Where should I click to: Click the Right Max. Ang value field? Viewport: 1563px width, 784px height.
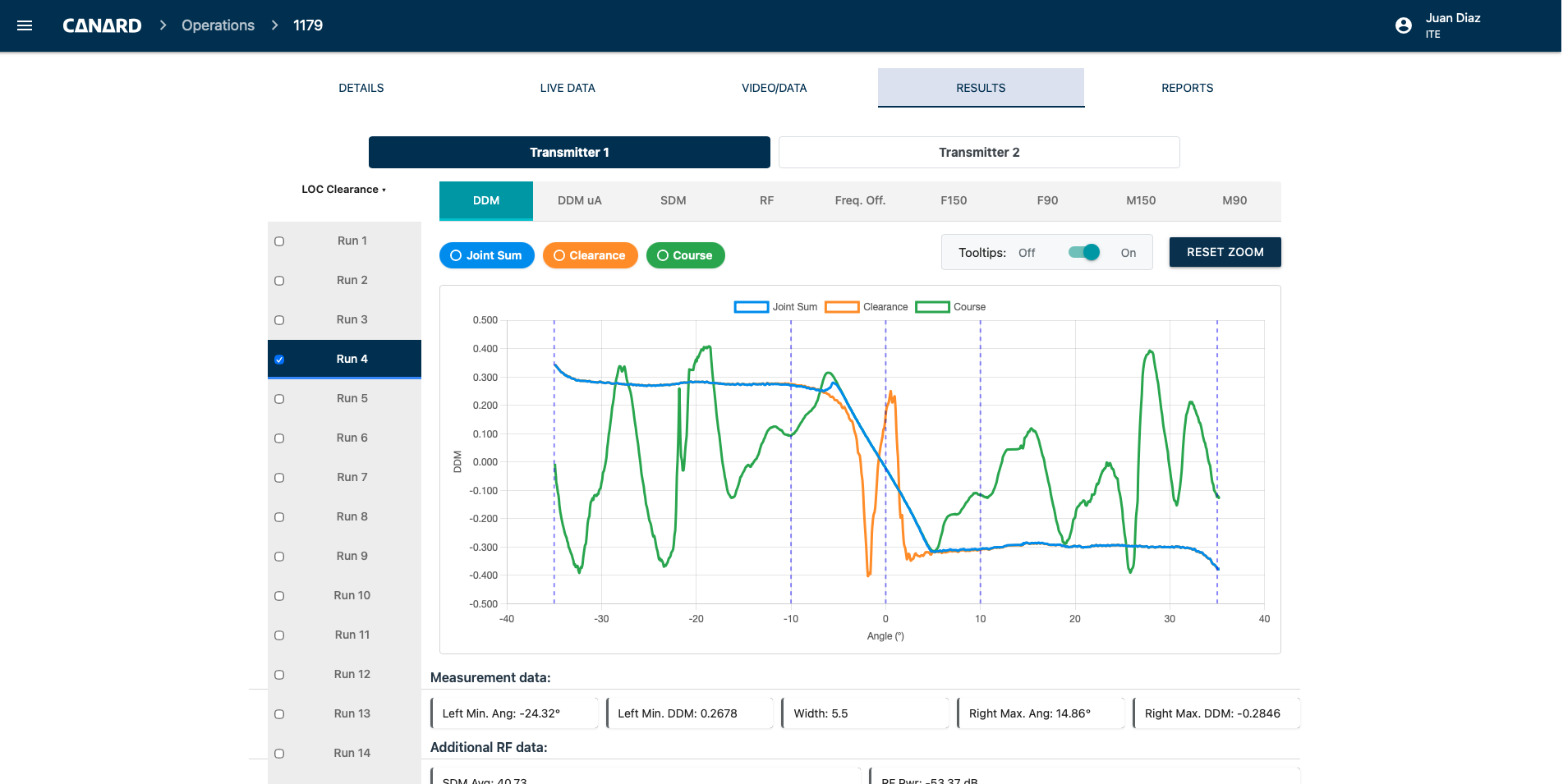click(x=1041, y=713)
